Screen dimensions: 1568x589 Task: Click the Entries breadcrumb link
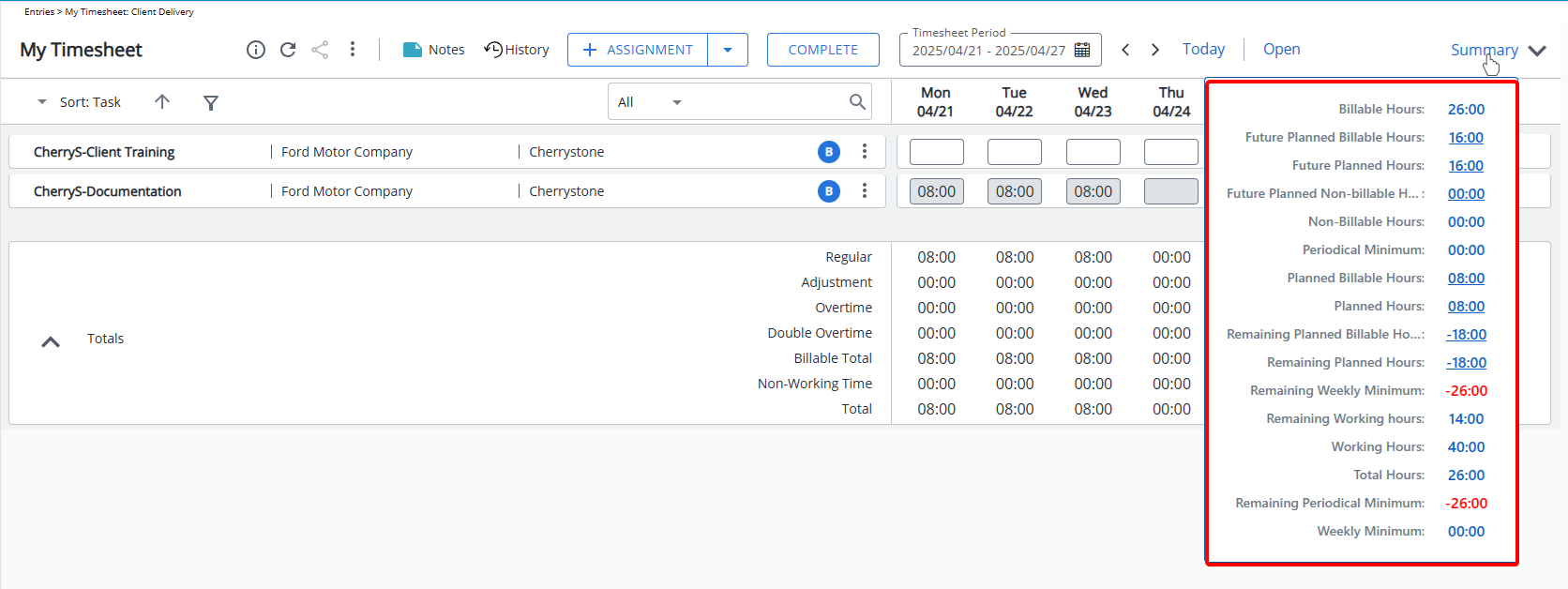point(39,12)
